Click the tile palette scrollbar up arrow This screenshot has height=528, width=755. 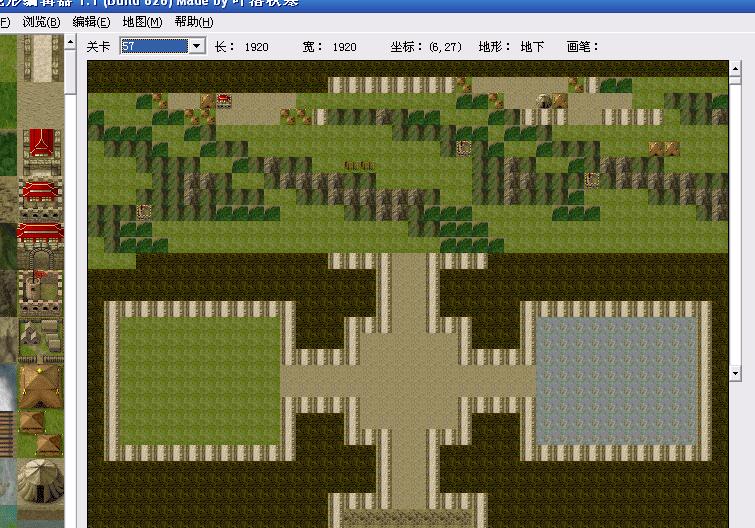click(x=71, y=43)
